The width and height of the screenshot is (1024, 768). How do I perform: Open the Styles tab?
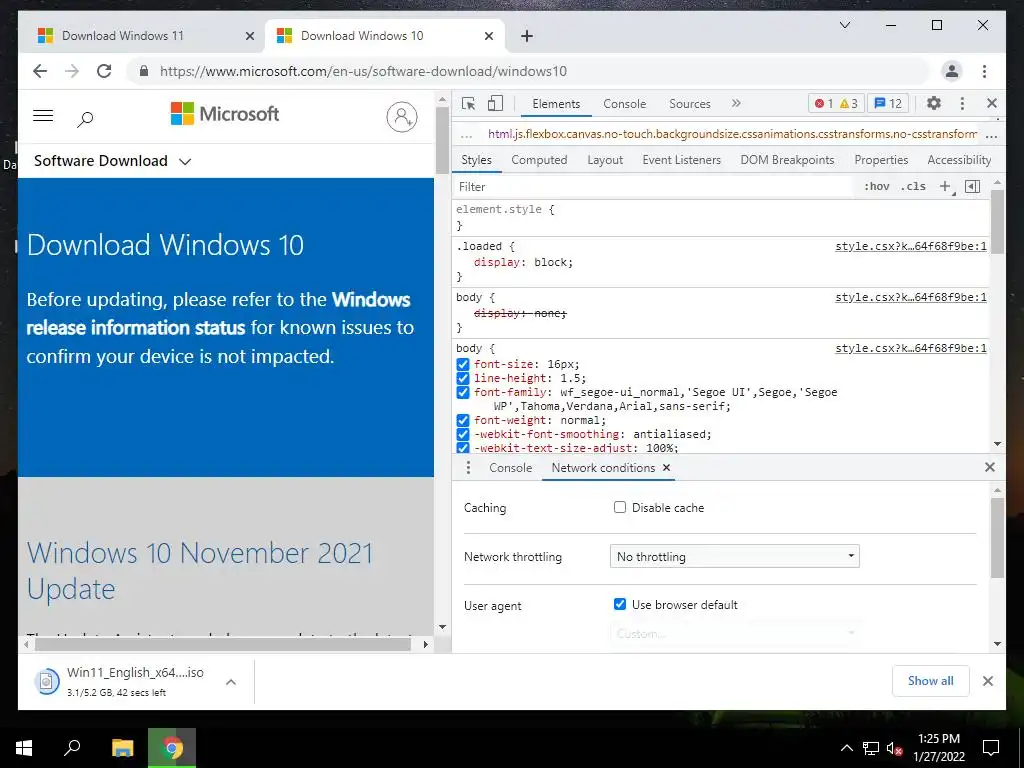click(x=476, y=160)
